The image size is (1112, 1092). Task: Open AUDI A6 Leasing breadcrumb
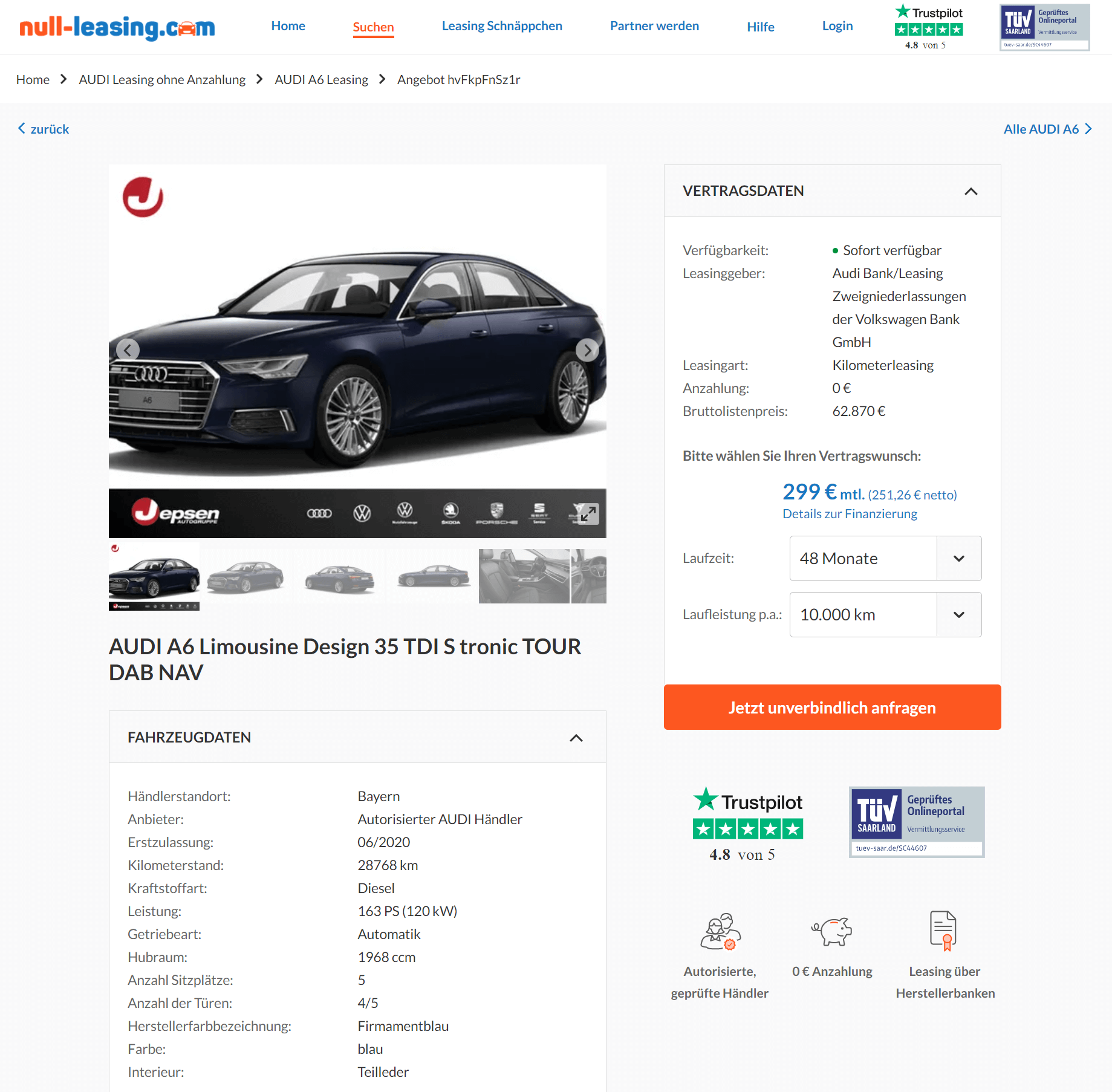click(321, 80)
